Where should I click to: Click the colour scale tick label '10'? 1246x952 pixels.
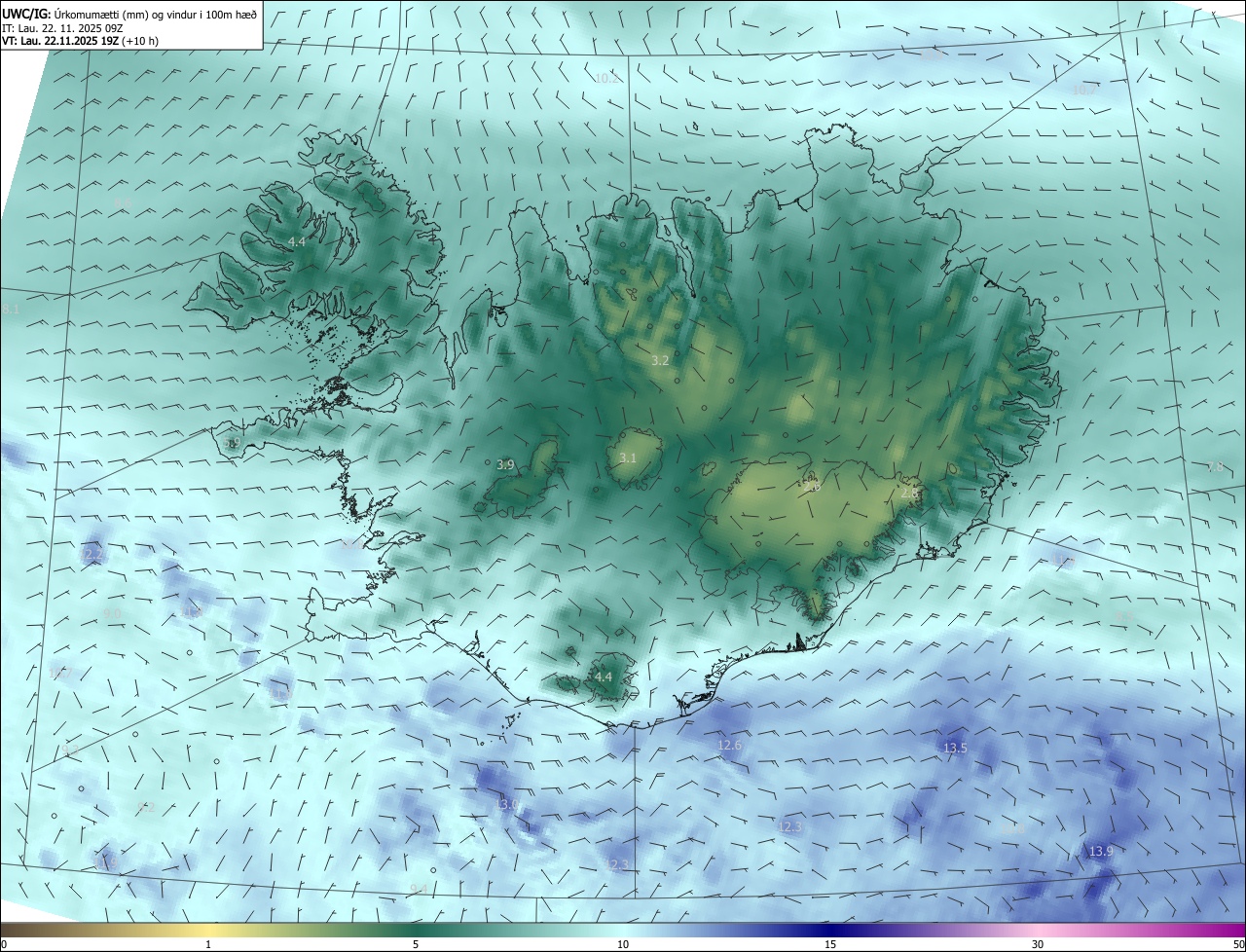click(623, 944)
